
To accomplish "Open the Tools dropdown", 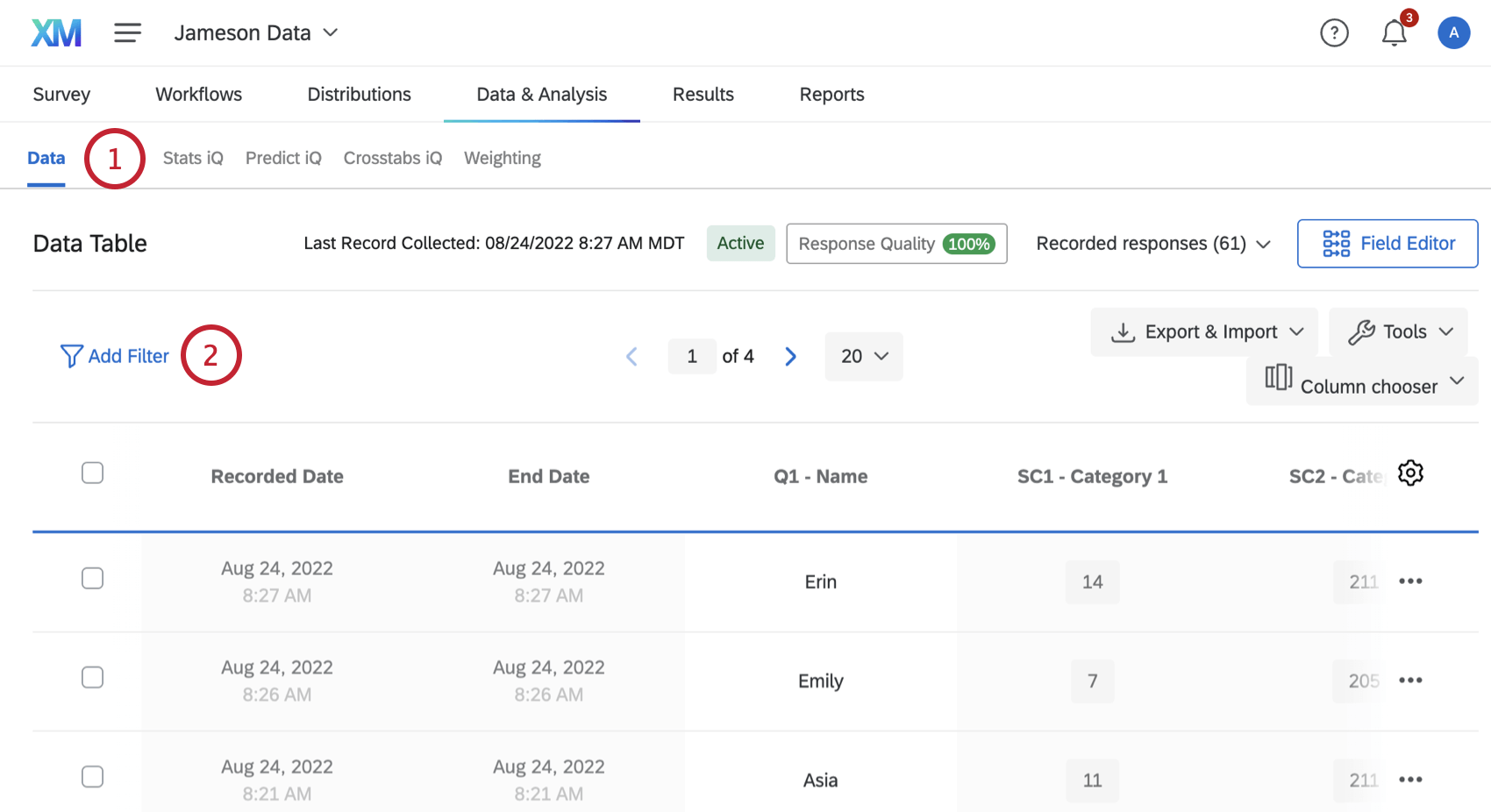I will click(x=1400, y=332).
